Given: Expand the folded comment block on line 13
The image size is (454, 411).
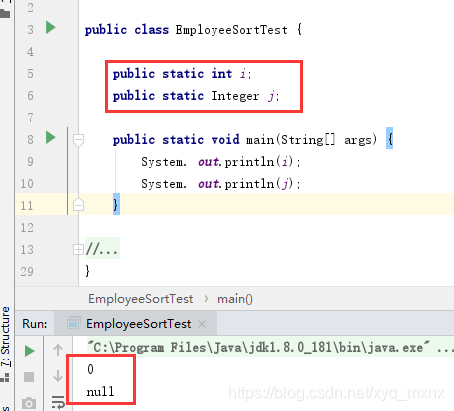Looking at the screenshot, I should [78, 249].
